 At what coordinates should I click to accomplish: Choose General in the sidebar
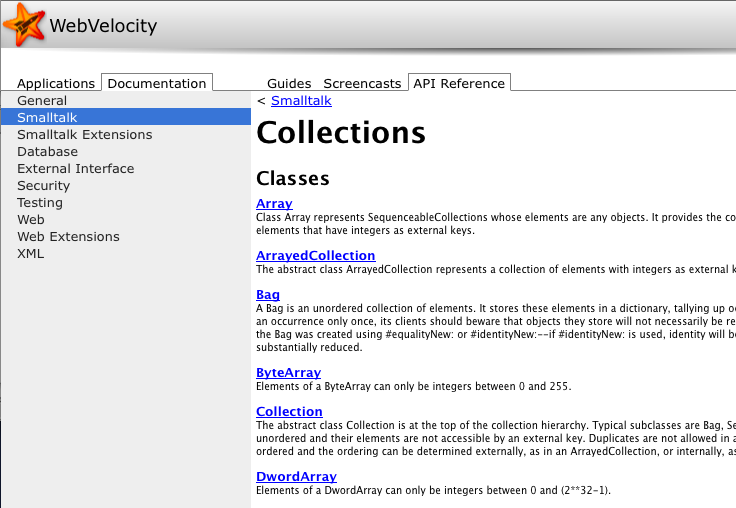pos(126,100)
